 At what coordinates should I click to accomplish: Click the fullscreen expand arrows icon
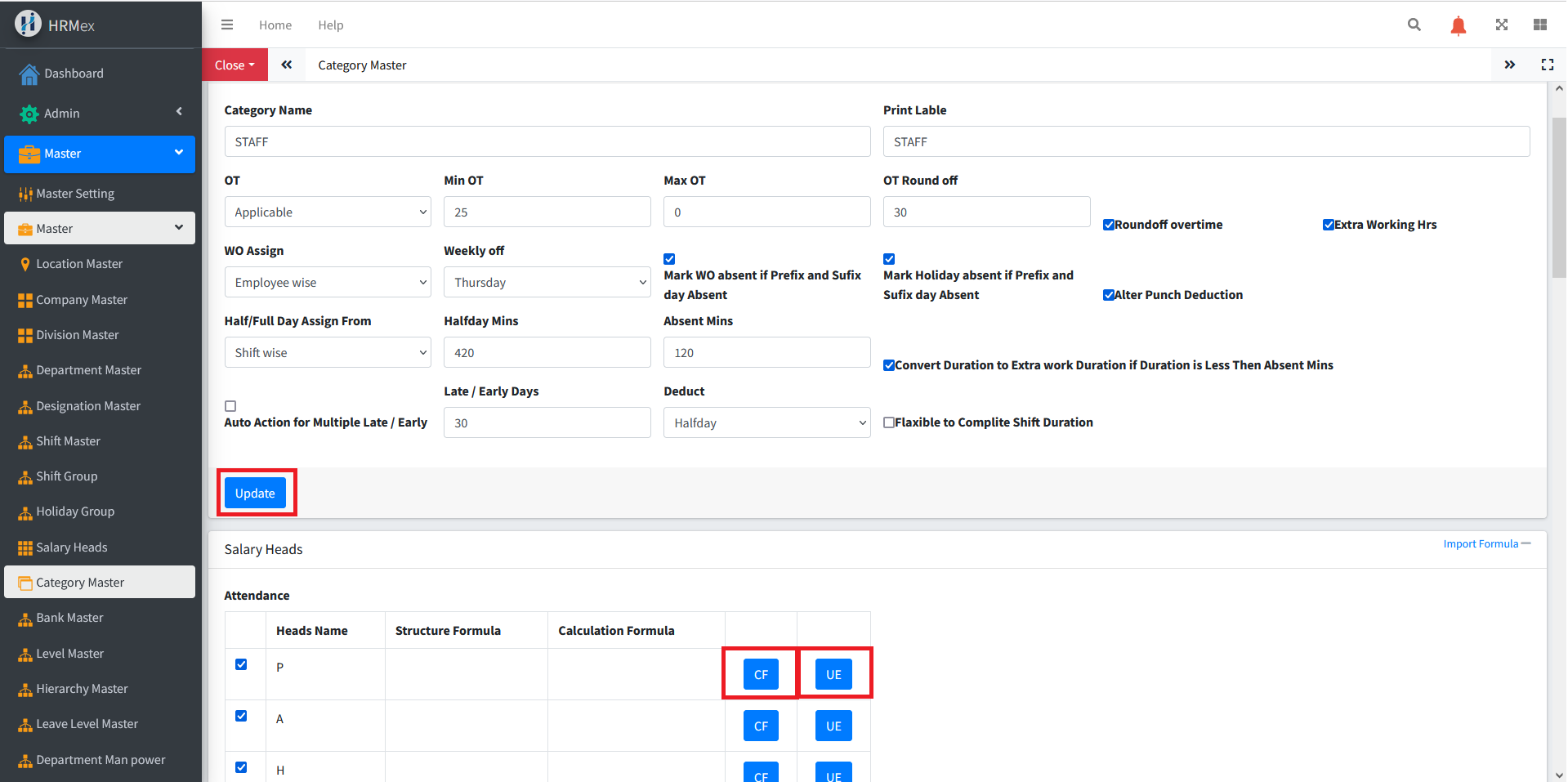[x=1501, y=25]
